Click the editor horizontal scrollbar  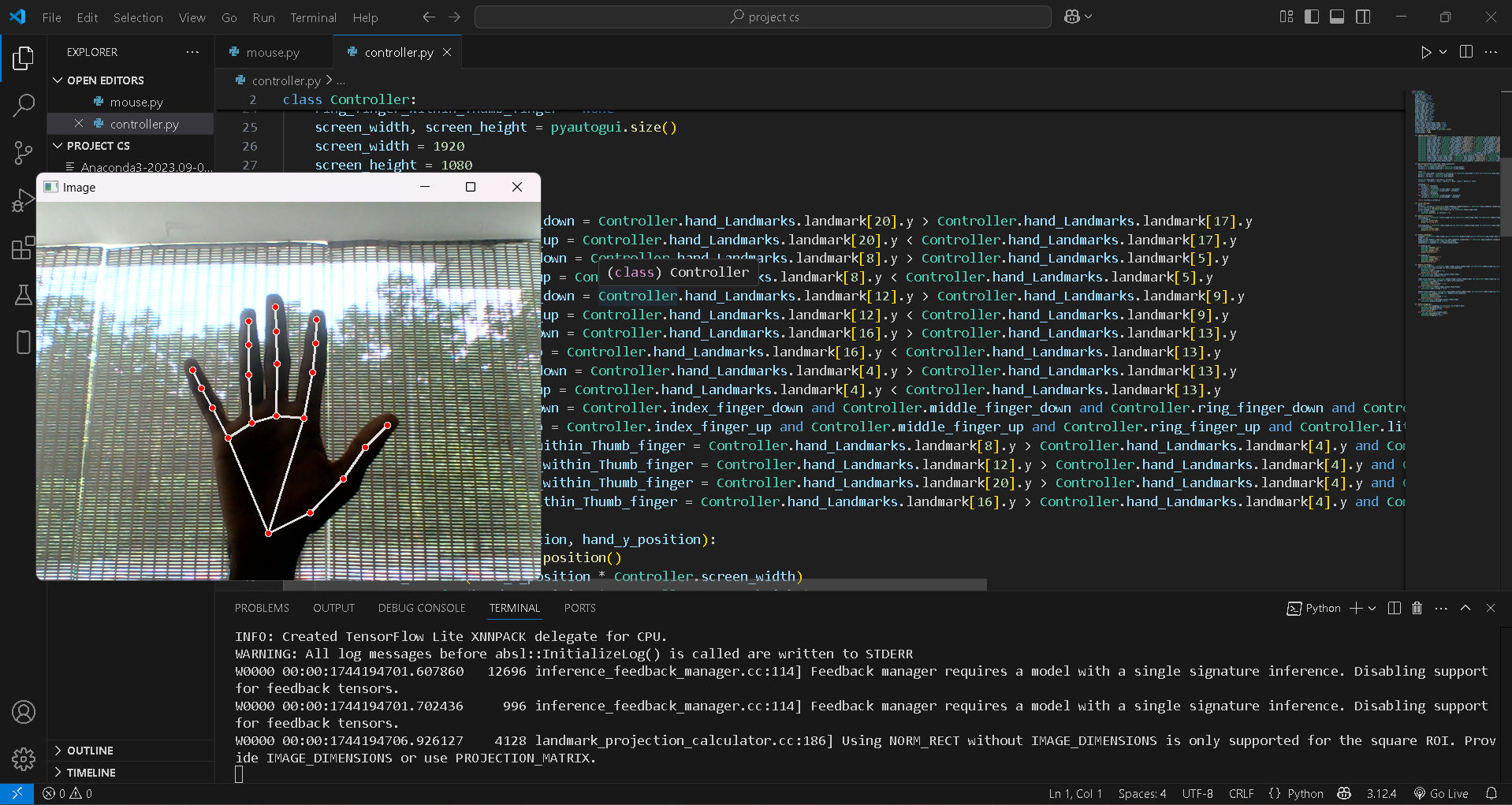[635, 585]
